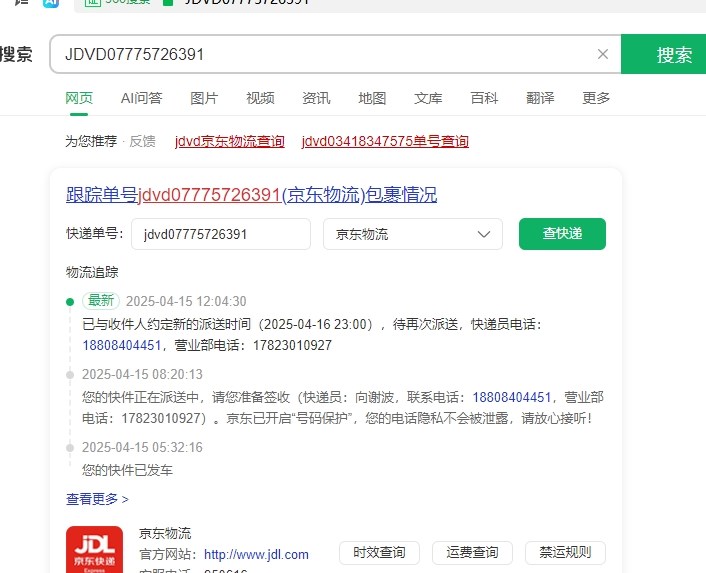Image resolution: width=706 pixels, height=573 pixels.
Task: Click timestamp 2025-04-15 08:20:13
Action: [142, 374]
